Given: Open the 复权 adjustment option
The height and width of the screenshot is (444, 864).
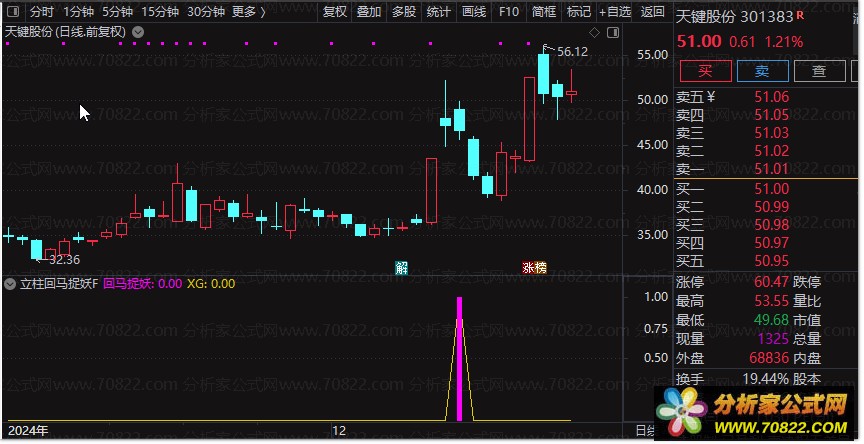Looking at the screenshot, I should tap(334, 12).
